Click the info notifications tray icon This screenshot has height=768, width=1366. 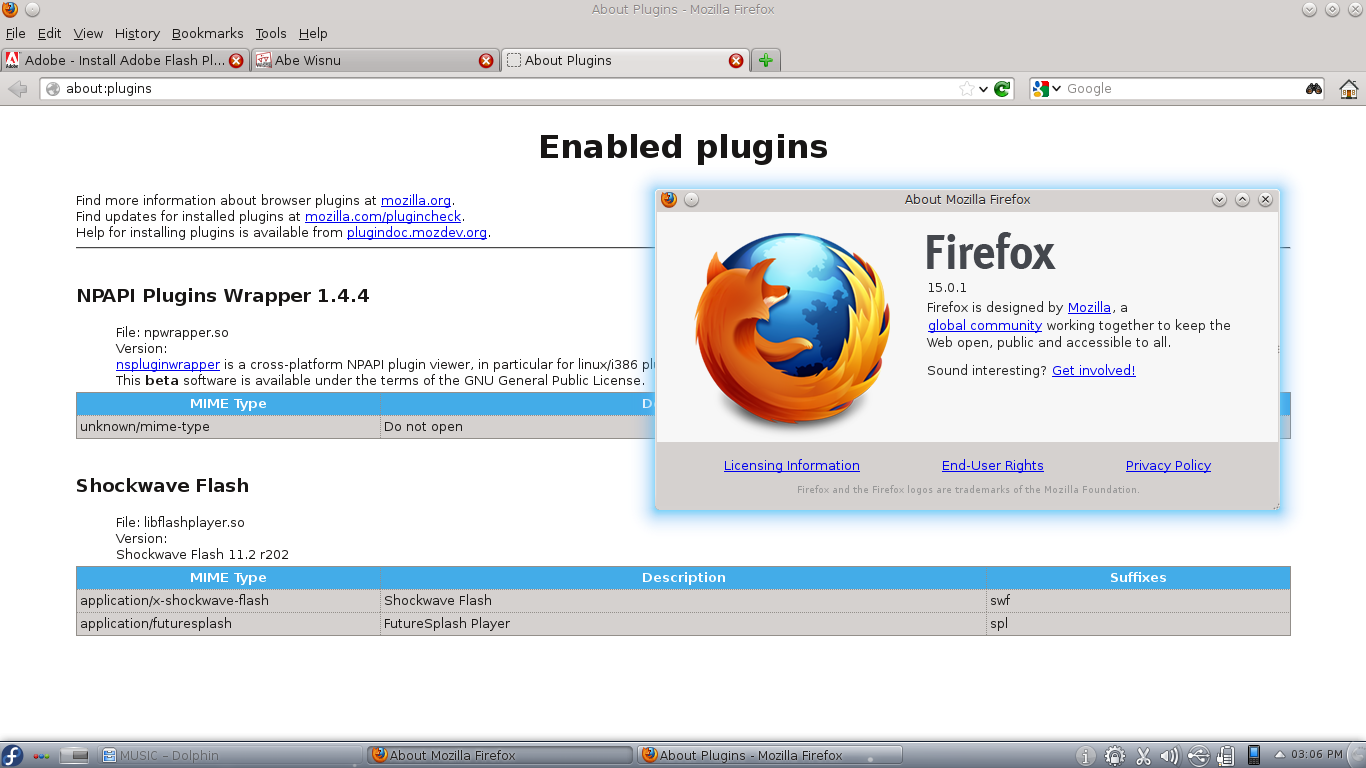pyautogui.click(x=1088, y=755)
